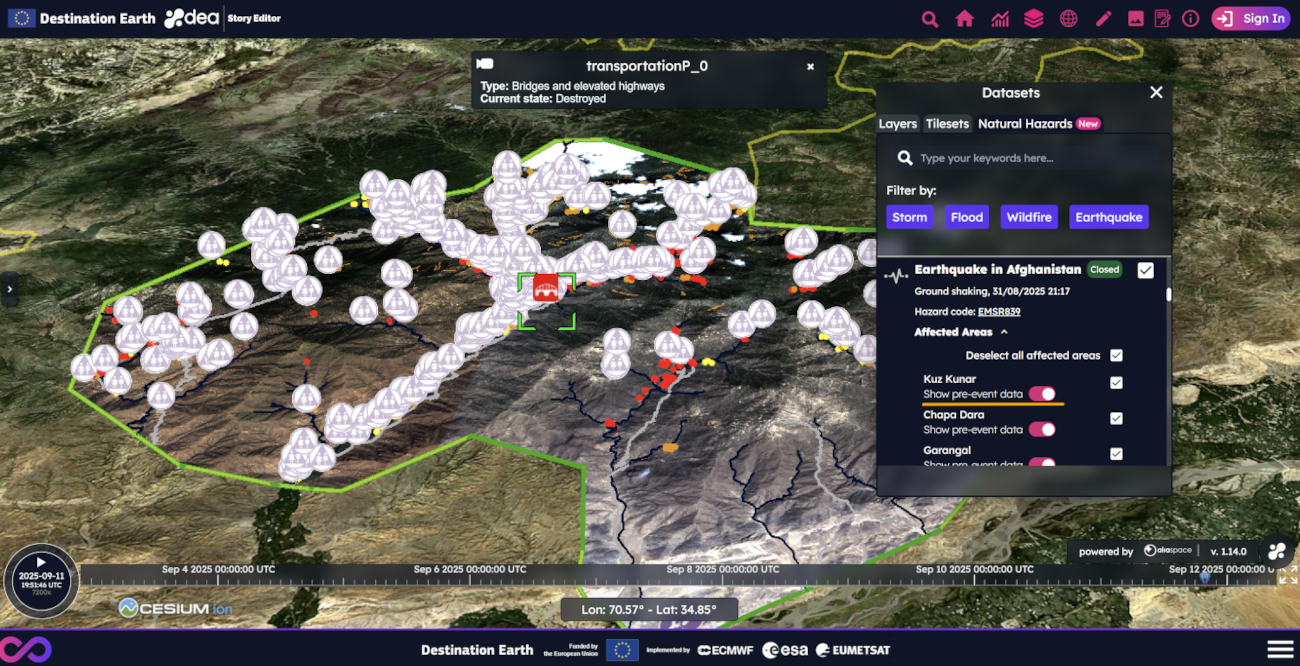Expand the left side panel arrow
Viewport: 1300px width, 666px height.
click(9, 289)
